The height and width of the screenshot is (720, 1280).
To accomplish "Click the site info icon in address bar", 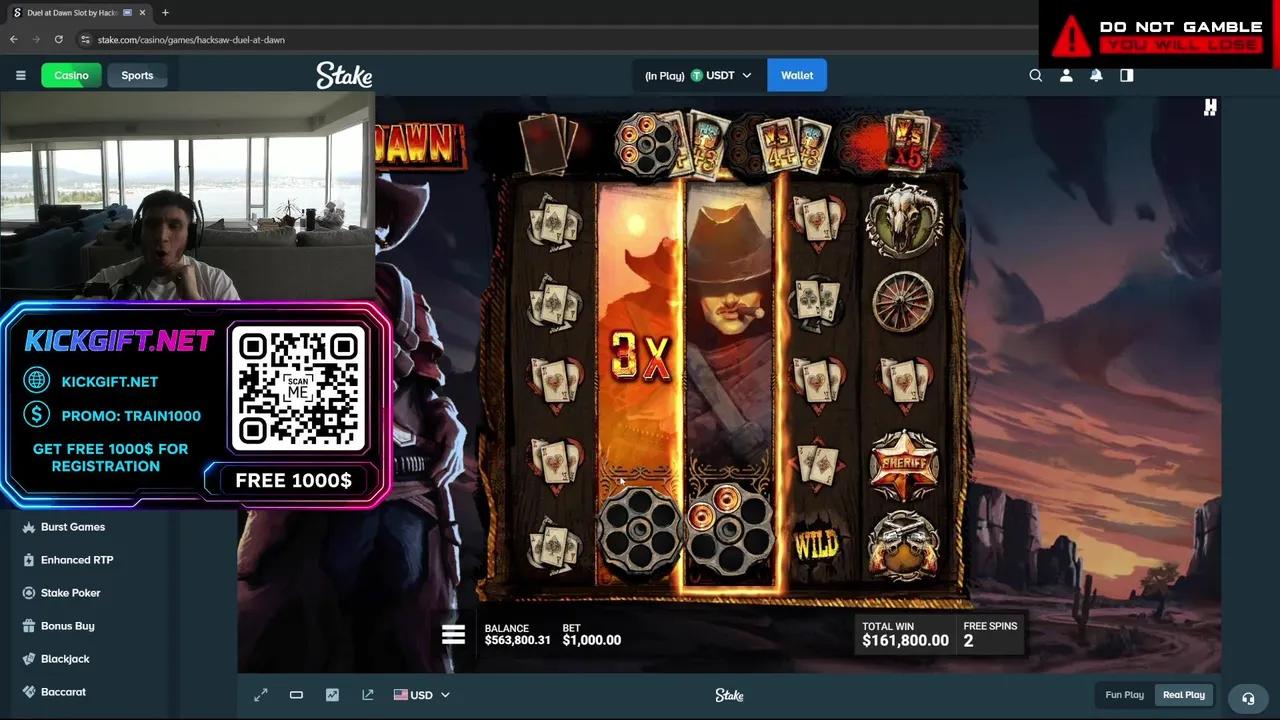I will [85, 40].
